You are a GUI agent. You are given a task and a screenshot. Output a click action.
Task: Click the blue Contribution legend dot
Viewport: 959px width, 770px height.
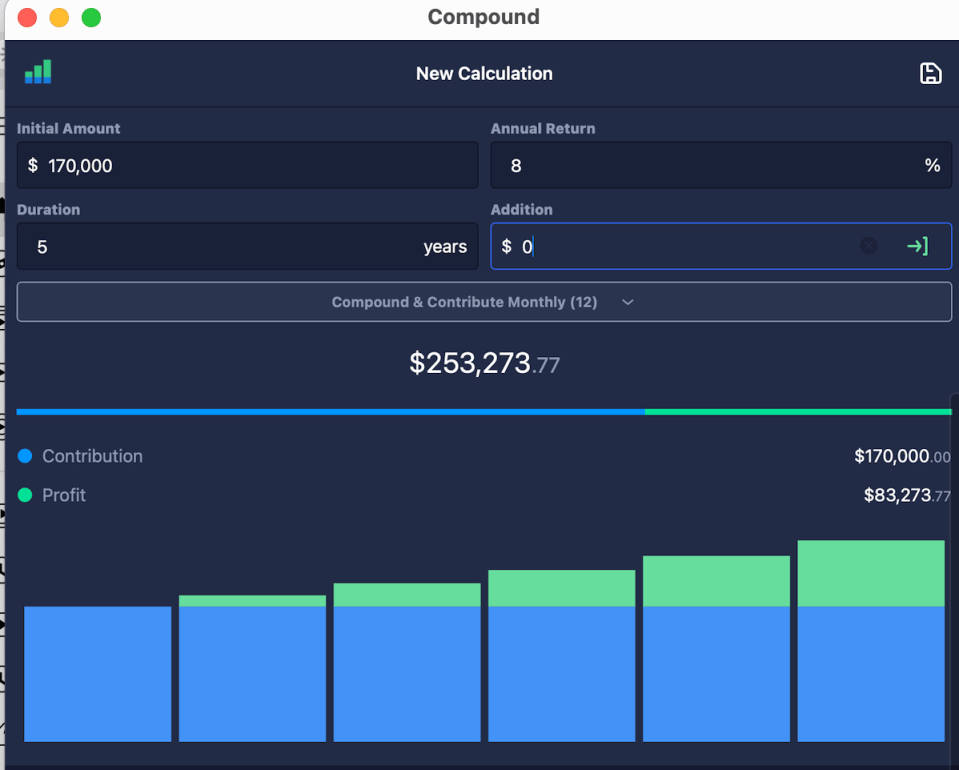point(25,456)
